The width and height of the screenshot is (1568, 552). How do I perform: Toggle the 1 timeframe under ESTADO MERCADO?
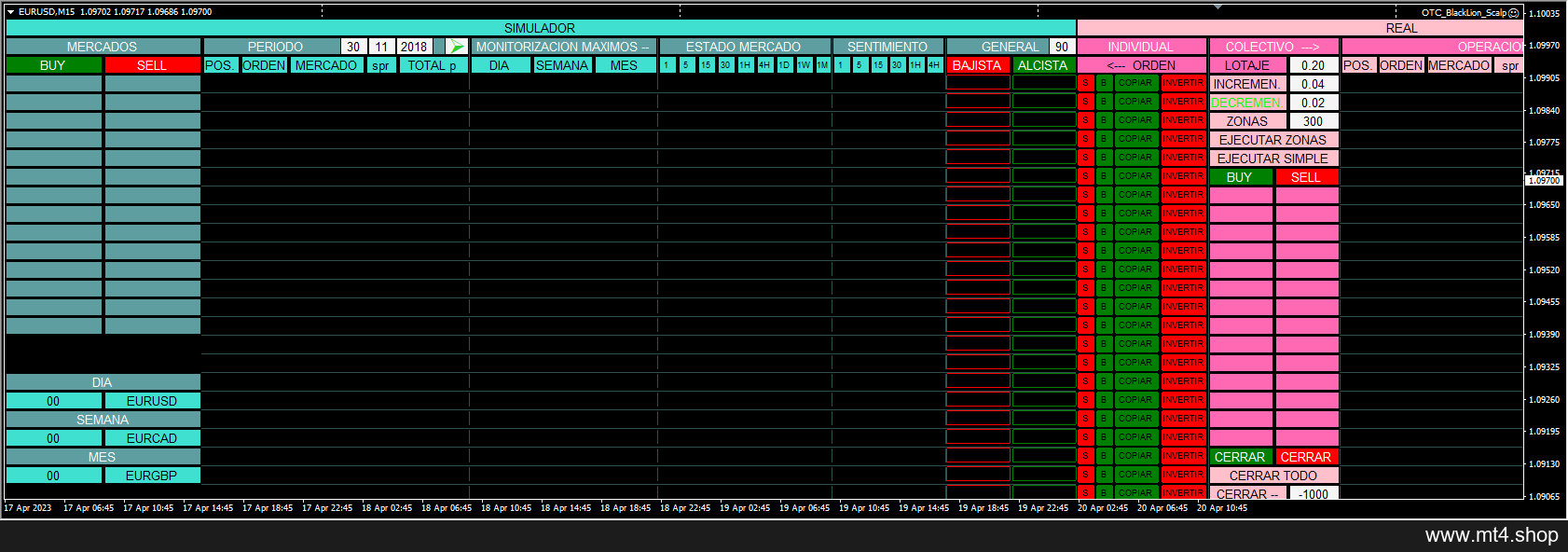[x=667, y=65]
